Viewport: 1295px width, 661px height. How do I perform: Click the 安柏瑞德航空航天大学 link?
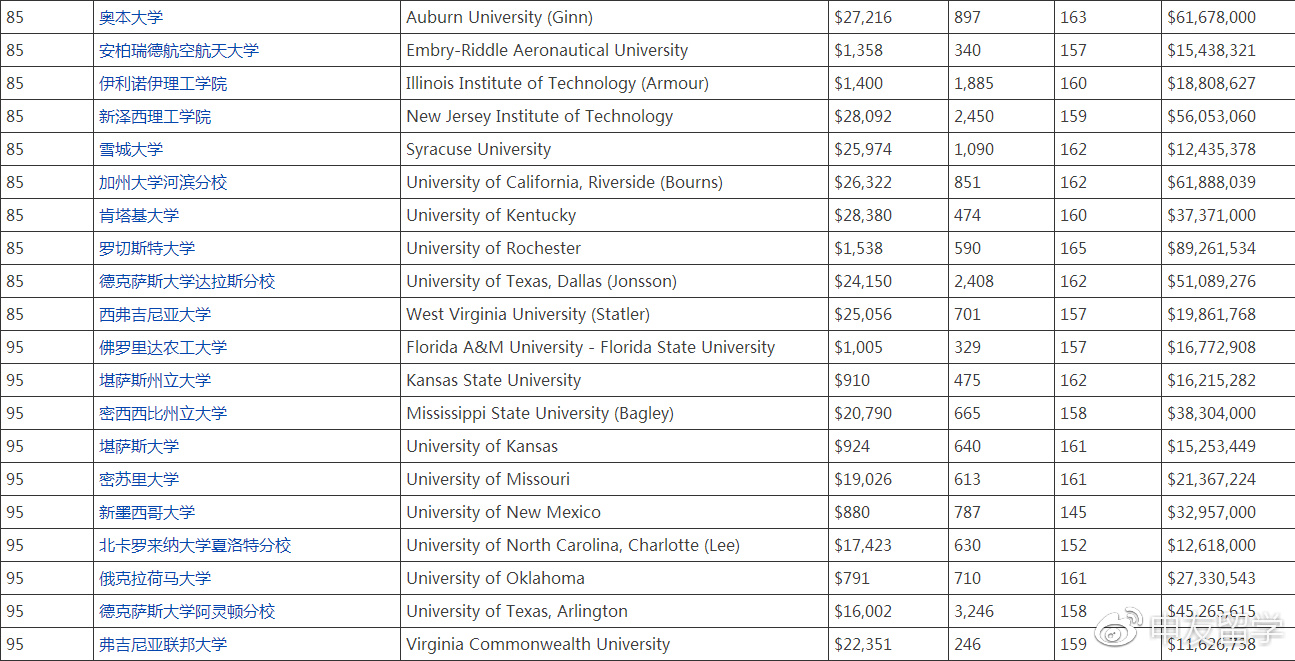[179, 50]
